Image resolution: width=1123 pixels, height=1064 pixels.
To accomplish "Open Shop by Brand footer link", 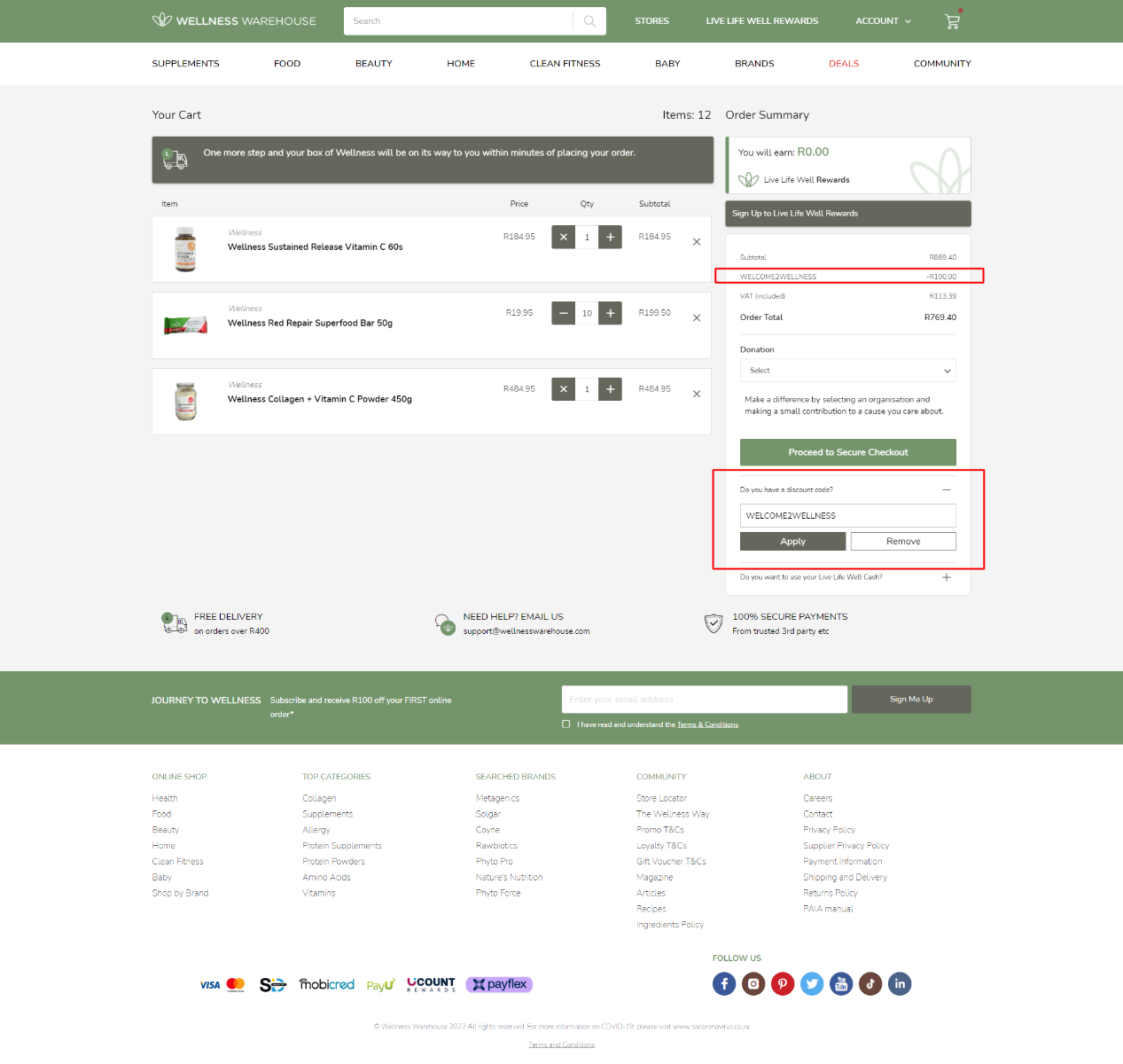I will (180, 894).
